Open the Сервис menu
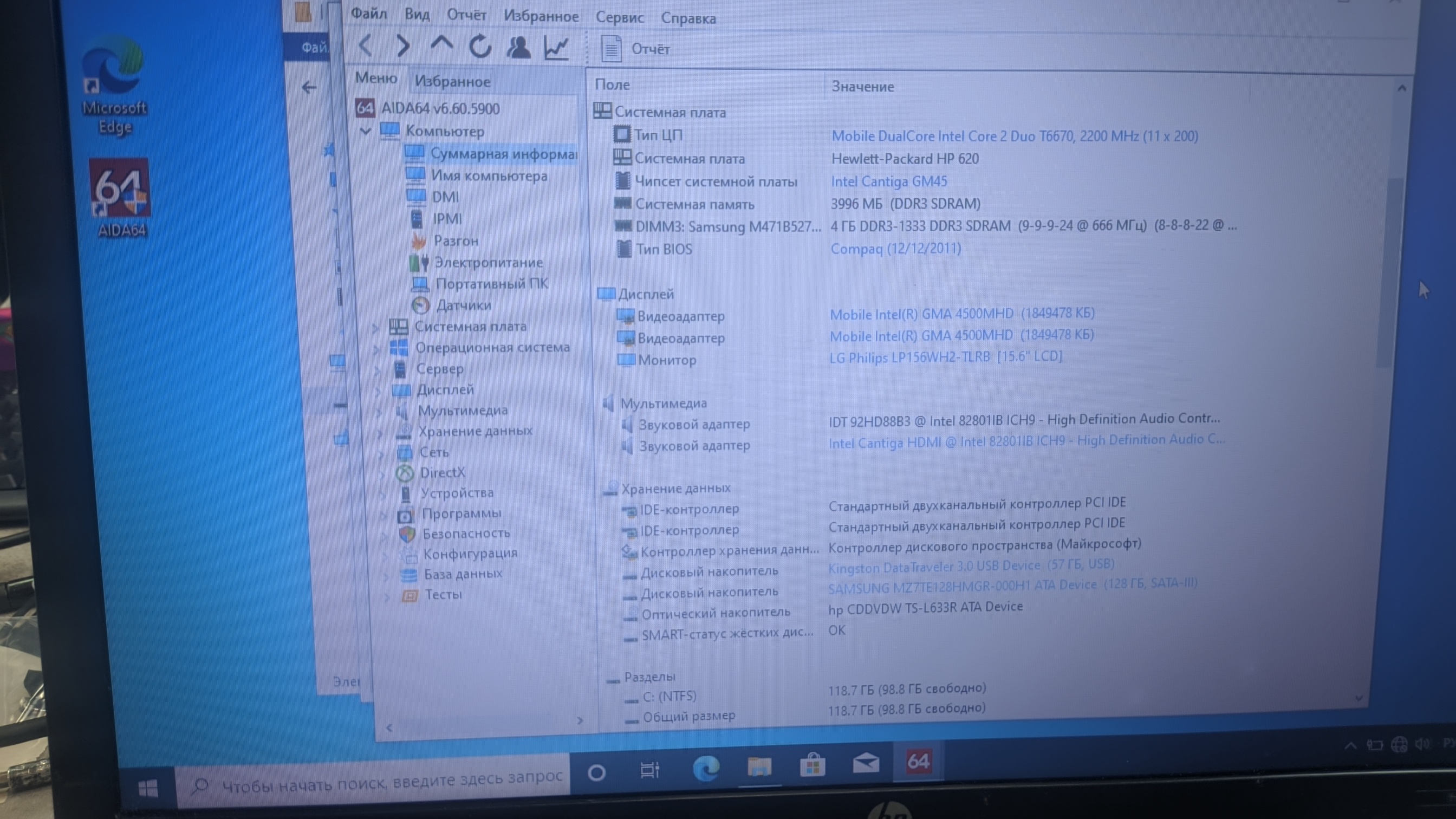Image resolution: width=1456 pixels, height=819 pixels. coord(620,17)
